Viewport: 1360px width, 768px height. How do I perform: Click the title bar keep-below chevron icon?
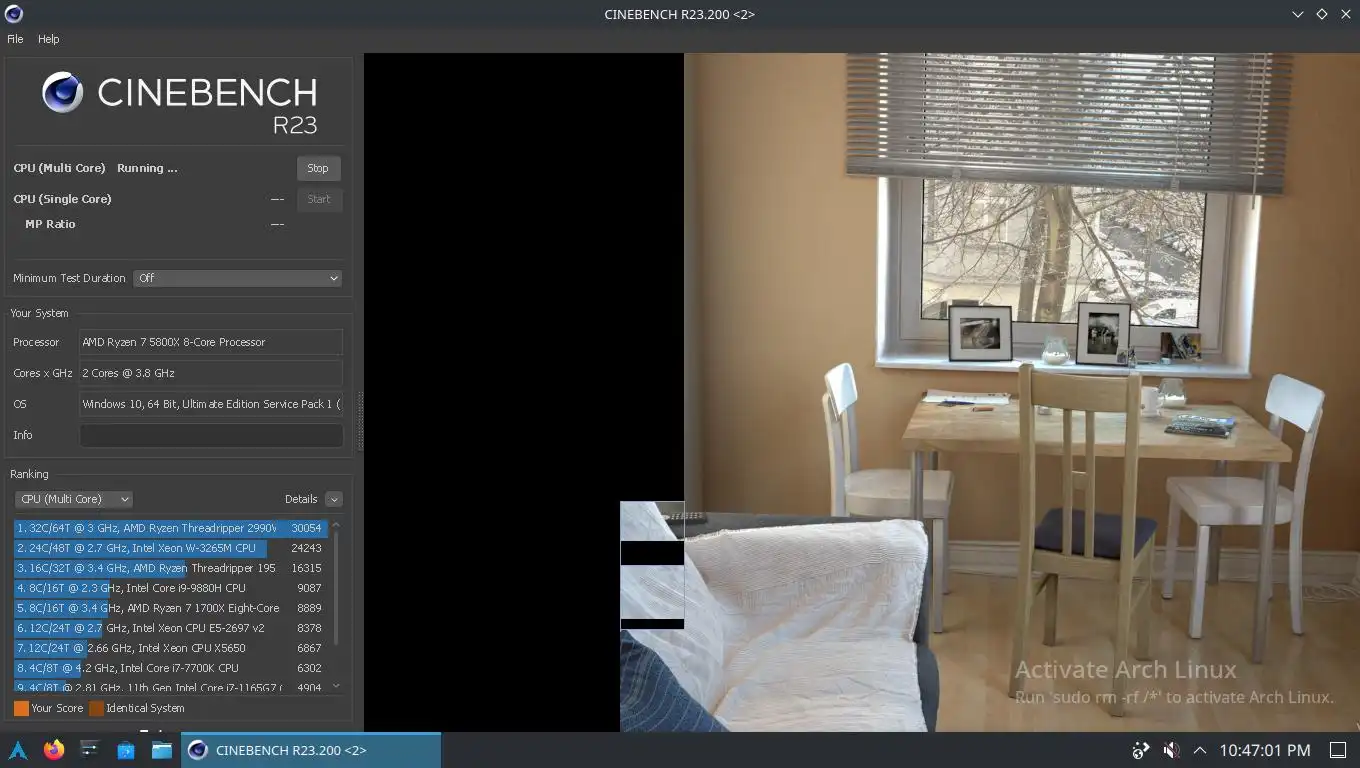tap(1297, 14)
